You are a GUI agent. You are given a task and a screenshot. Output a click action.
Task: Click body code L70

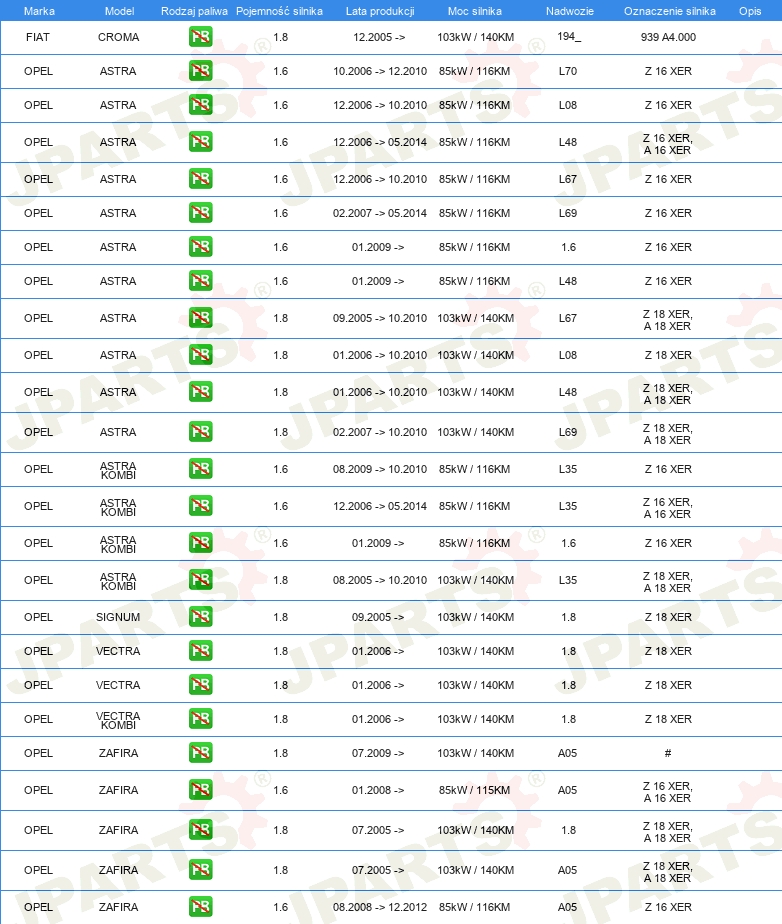[567, 71]
